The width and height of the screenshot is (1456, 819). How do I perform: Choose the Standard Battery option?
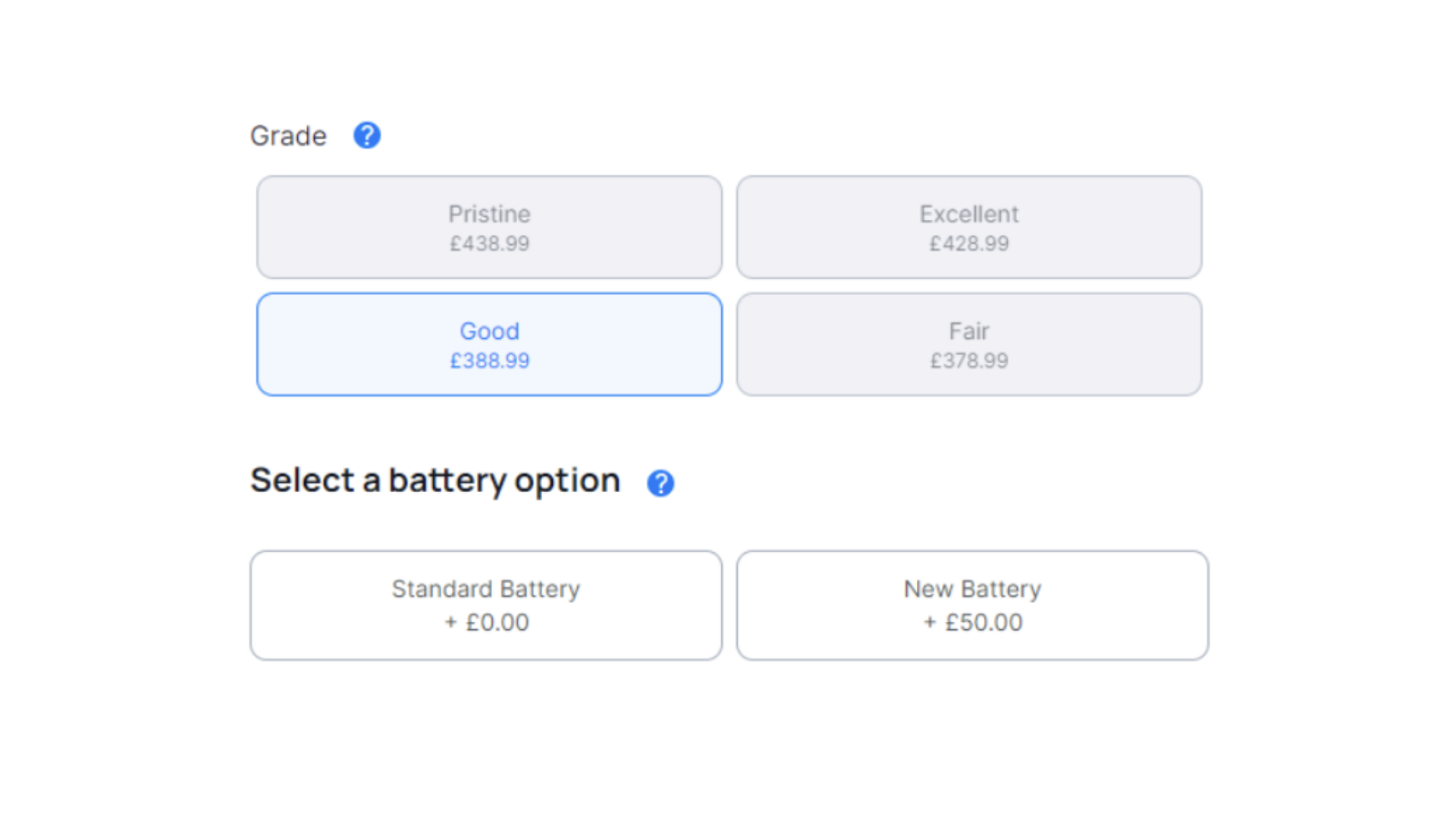(x=486, y=605)
